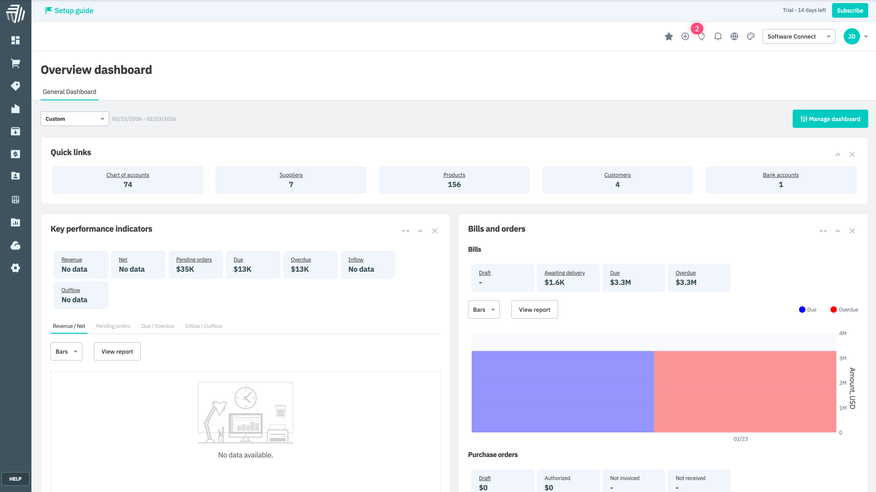Screen dimensions: 876x492
Task: Expand the Software Connect company dropdown
Action: click(x=798, y=36)
